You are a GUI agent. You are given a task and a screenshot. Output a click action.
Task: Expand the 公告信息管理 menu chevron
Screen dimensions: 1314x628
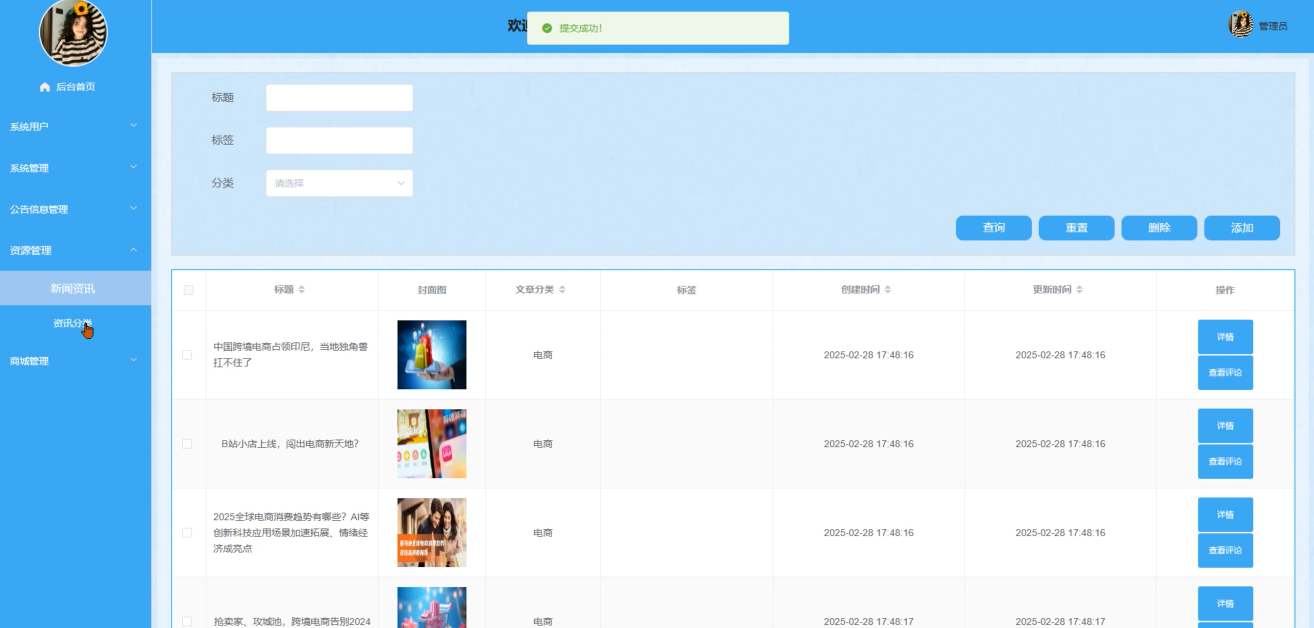(x=134, y=208)
